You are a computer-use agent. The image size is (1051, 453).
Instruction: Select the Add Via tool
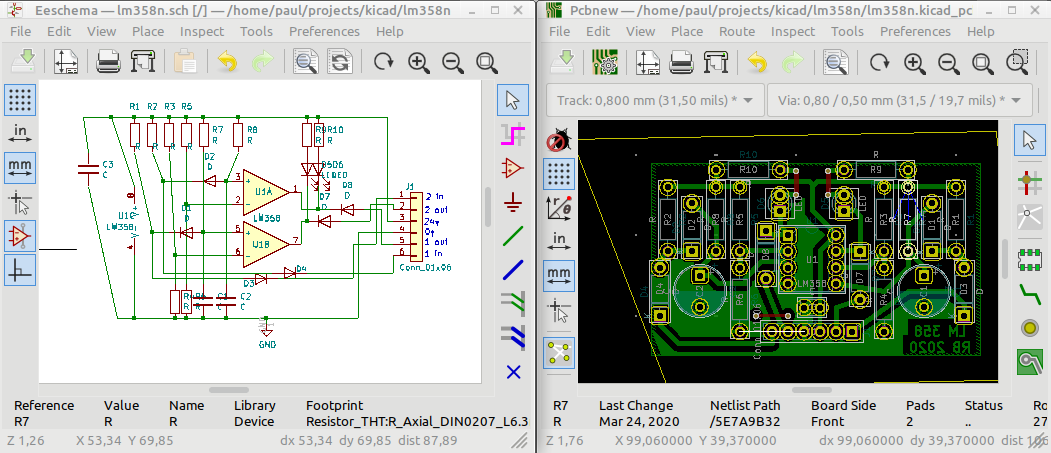tap(1029, 327)
